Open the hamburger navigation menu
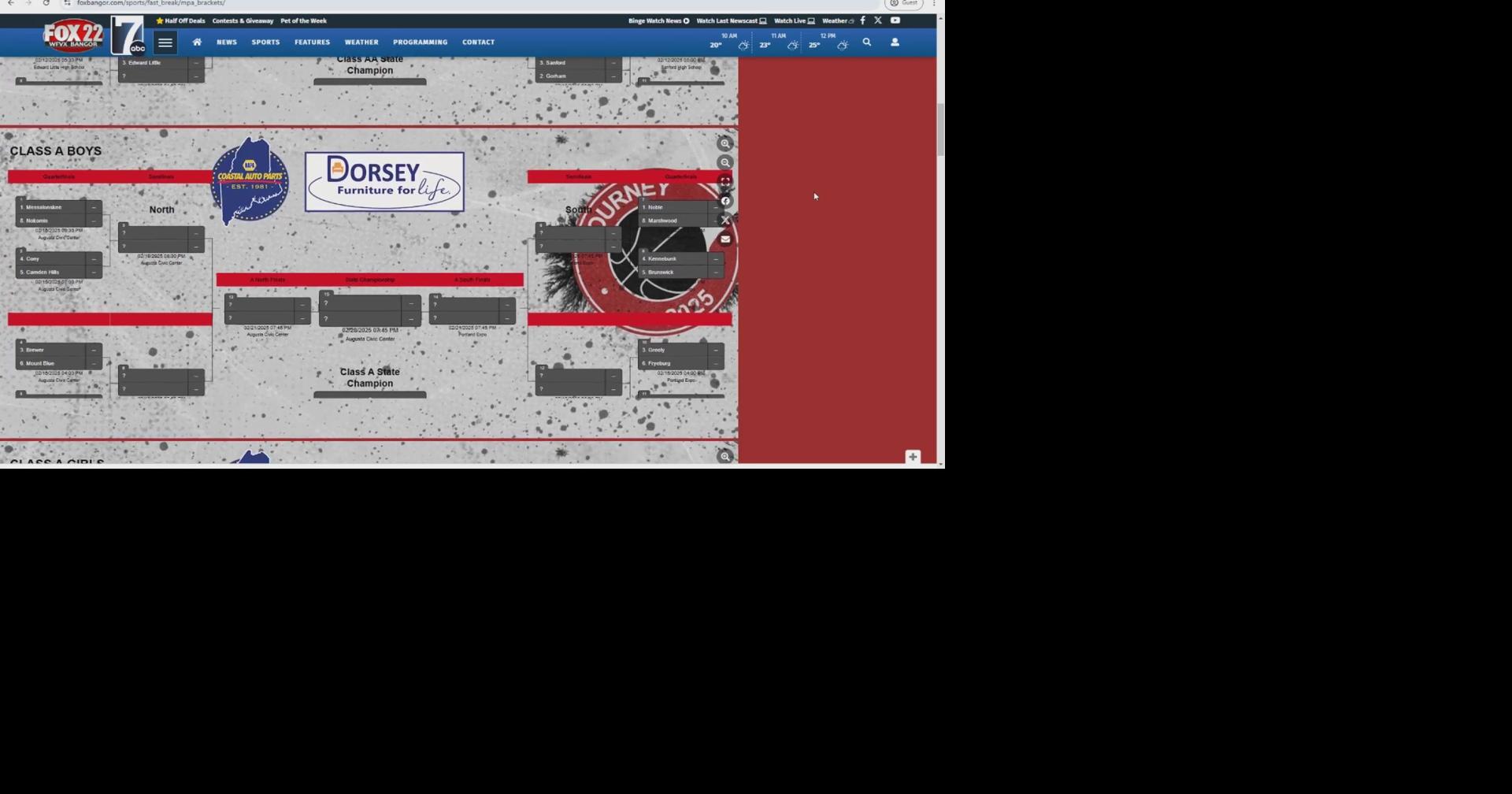 (165, 43)
